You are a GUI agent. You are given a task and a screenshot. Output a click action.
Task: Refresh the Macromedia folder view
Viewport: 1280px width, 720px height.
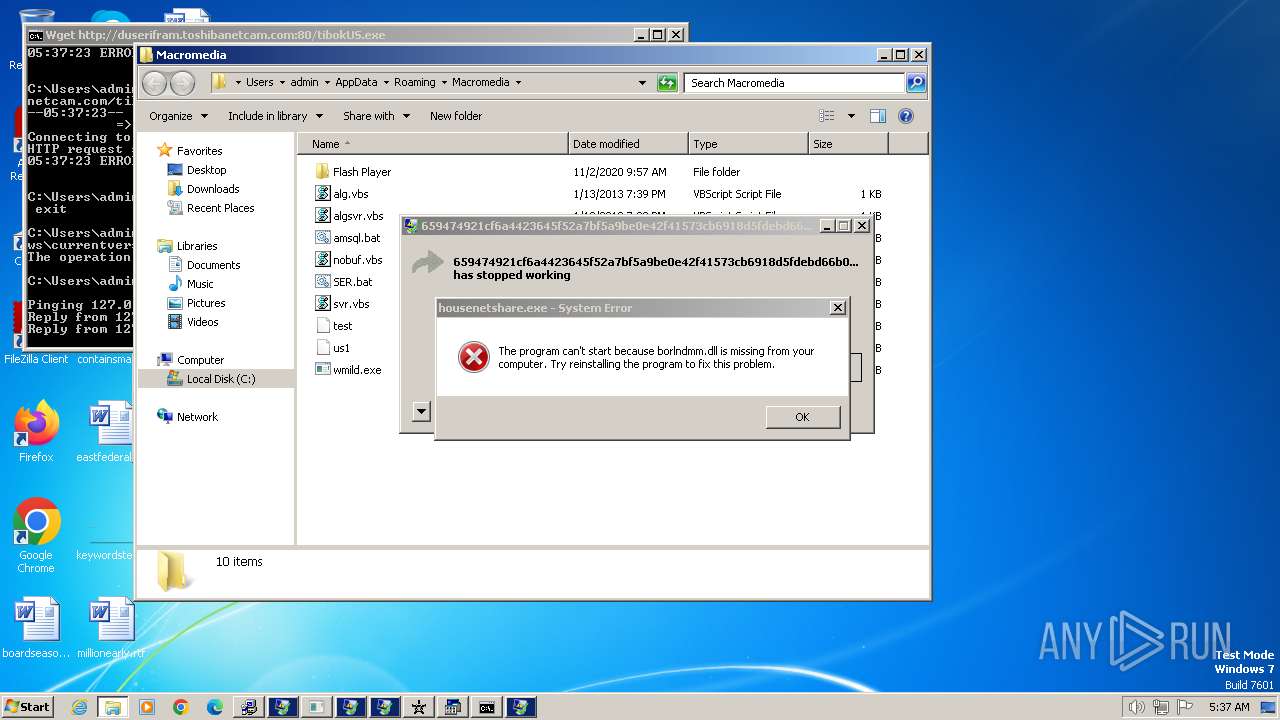[667, 83]
